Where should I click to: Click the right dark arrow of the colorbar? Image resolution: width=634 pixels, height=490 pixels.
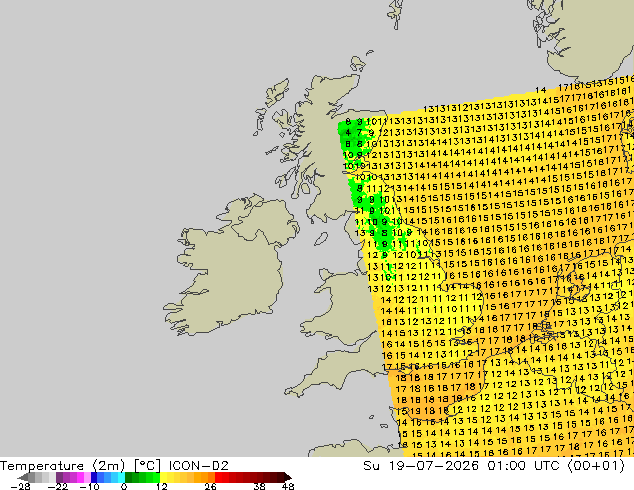tap(288, 477)
